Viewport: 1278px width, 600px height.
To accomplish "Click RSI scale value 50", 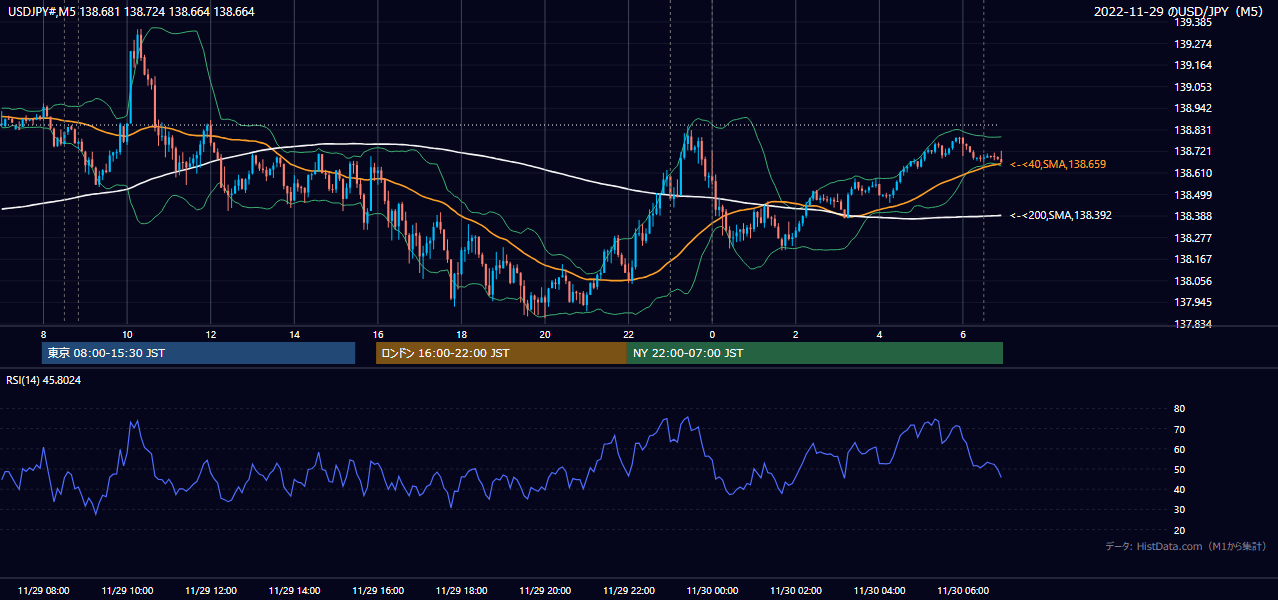I will (x=1180, y=469).
